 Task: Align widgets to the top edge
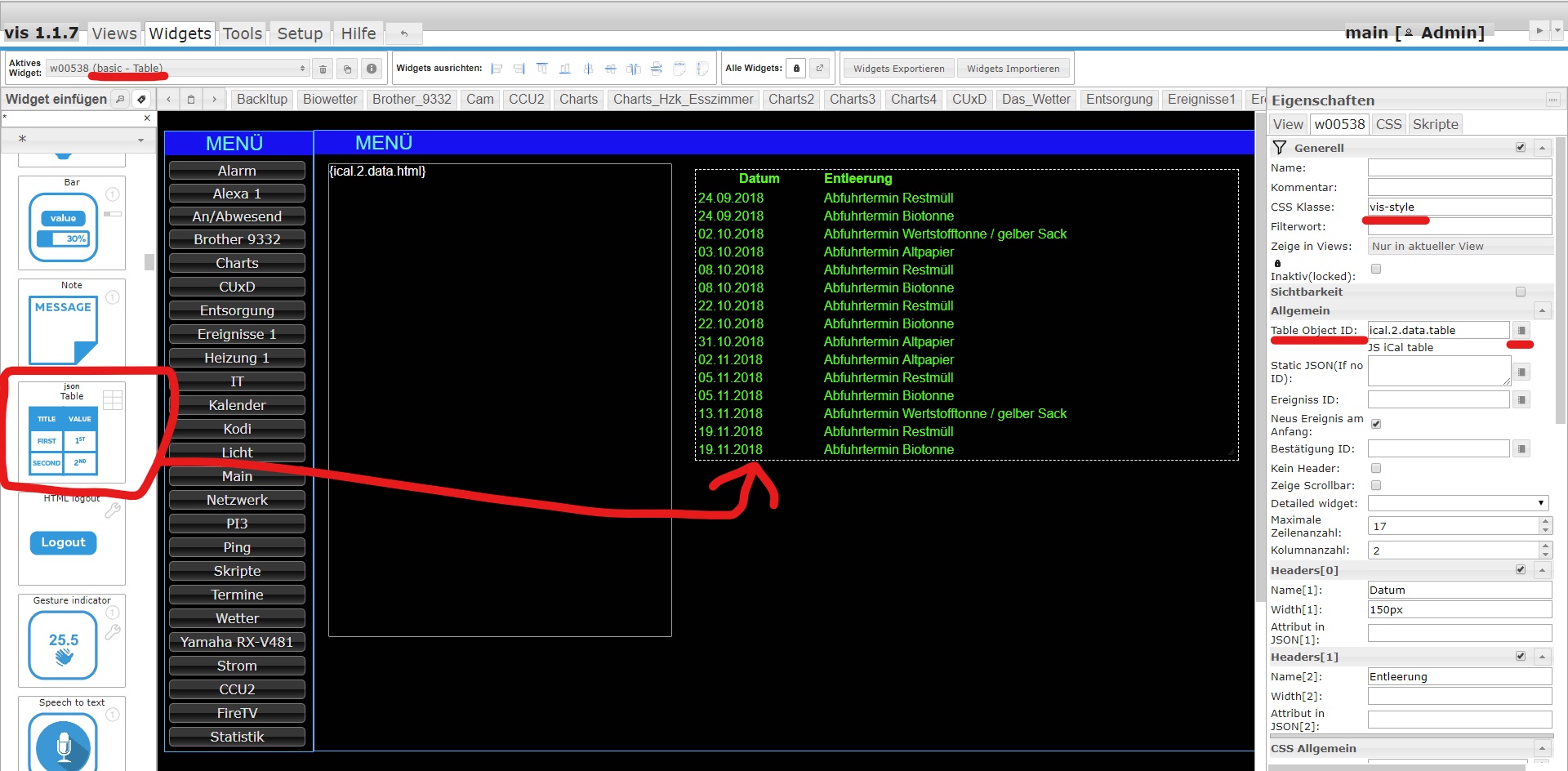[542, 69]
